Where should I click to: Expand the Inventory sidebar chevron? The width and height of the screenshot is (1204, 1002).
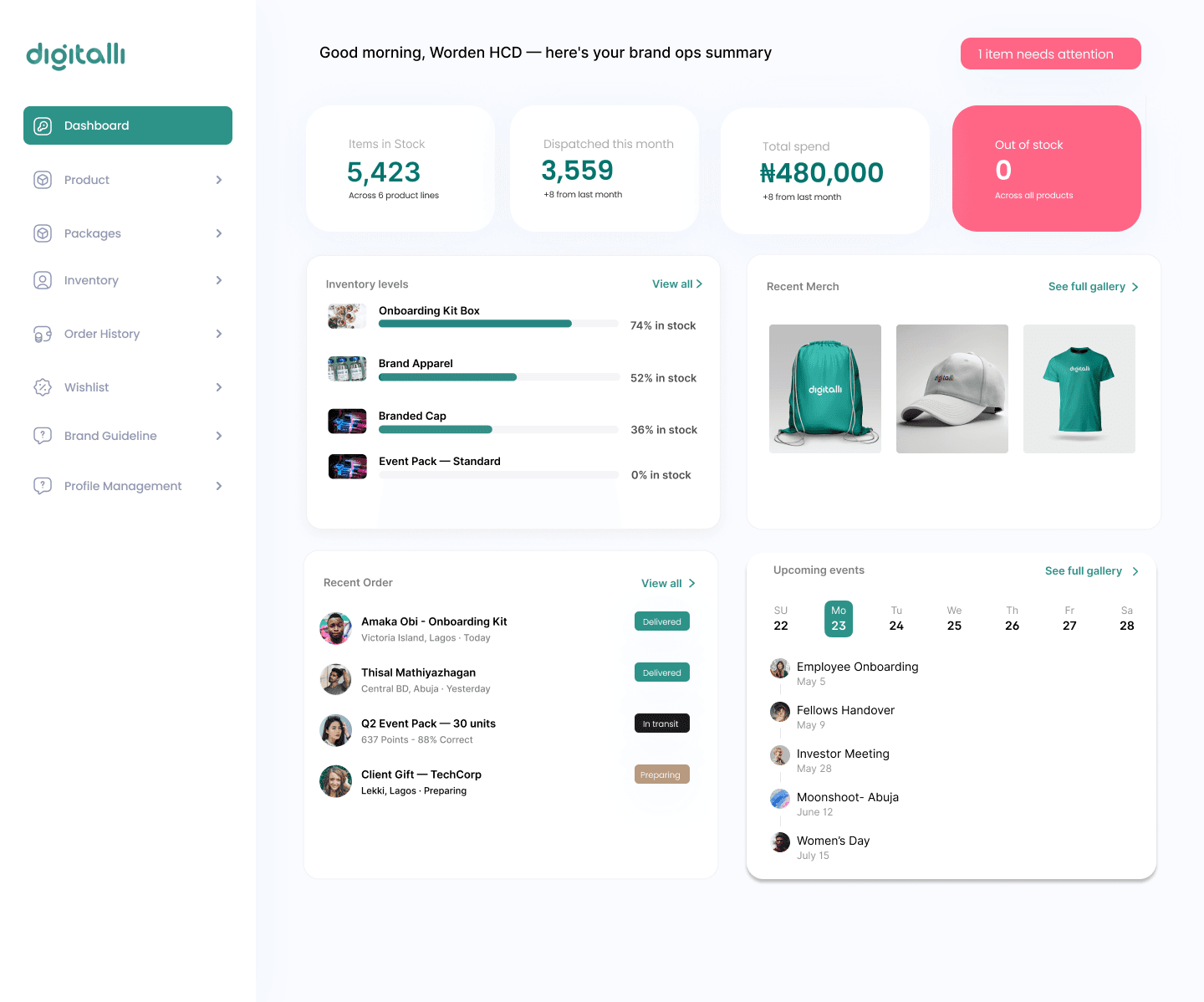[219, 279]
